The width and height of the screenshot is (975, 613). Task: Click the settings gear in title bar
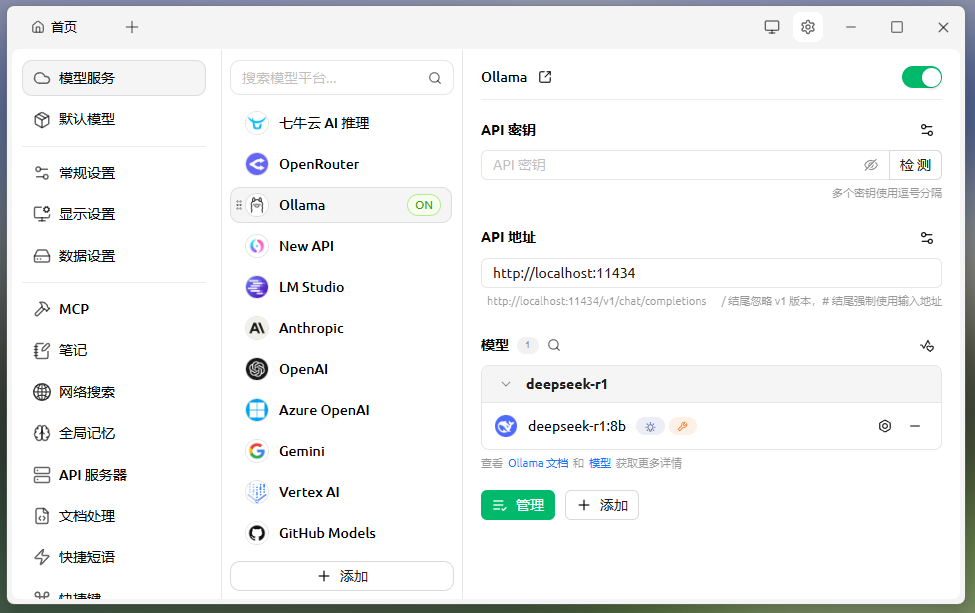[x=808, y=27]
